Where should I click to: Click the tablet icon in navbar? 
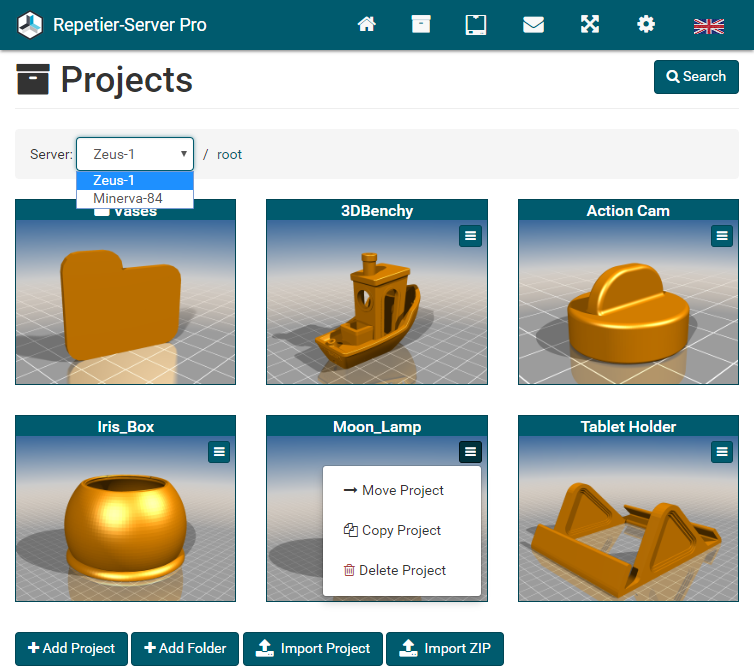tap(476, 25)
